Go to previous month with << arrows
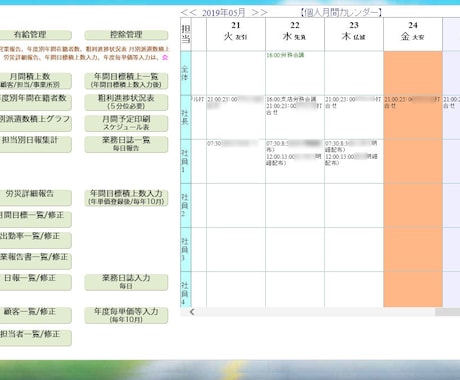 click(x=188, y=13)
